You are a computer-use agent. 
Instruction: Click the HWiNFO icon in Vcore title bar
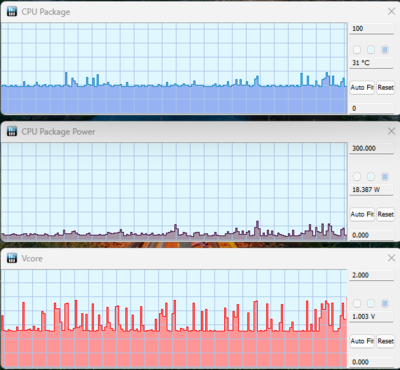(x=12, y=258)
